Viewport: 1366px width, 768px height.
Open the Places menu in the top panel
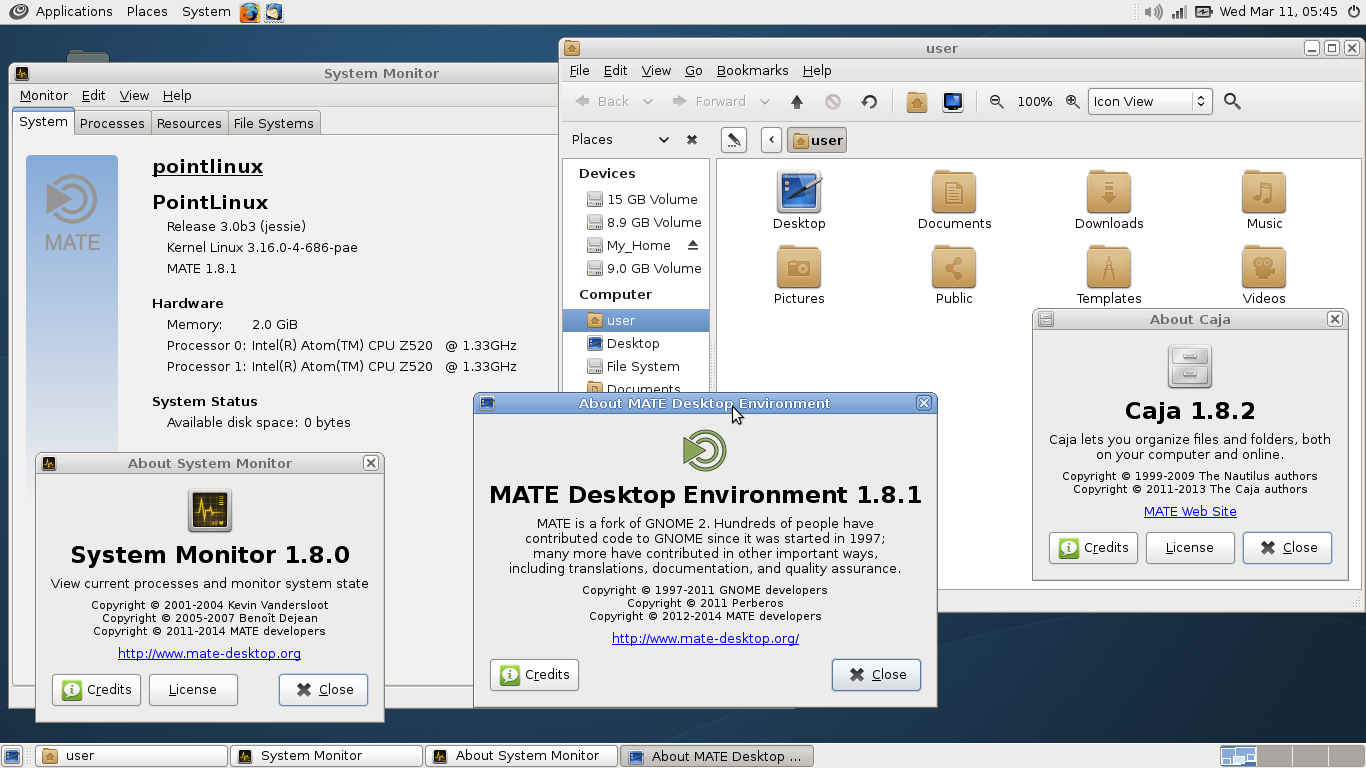click(147, 12)
